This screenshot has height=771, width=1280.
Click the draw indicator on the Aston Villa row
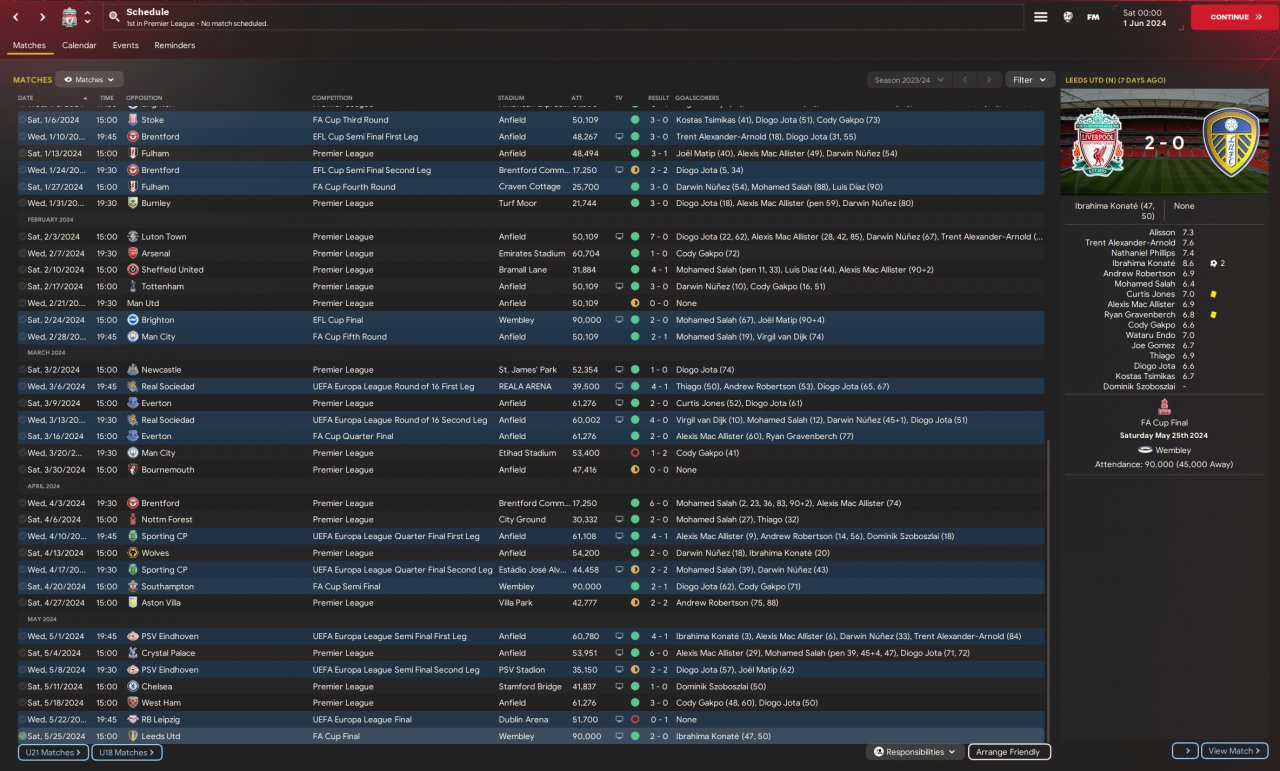point(635,603)
